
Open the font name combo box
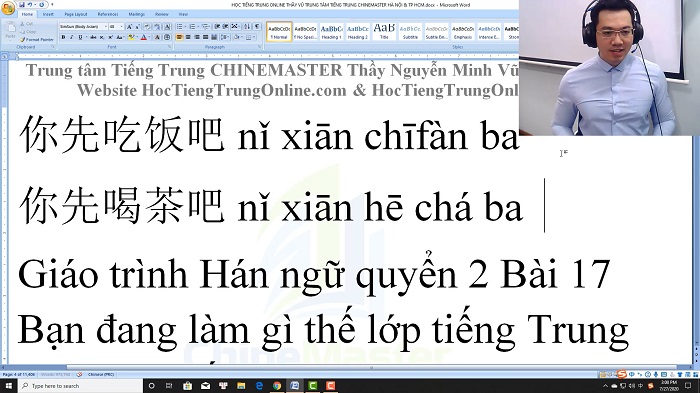click(x=83, y=27)
